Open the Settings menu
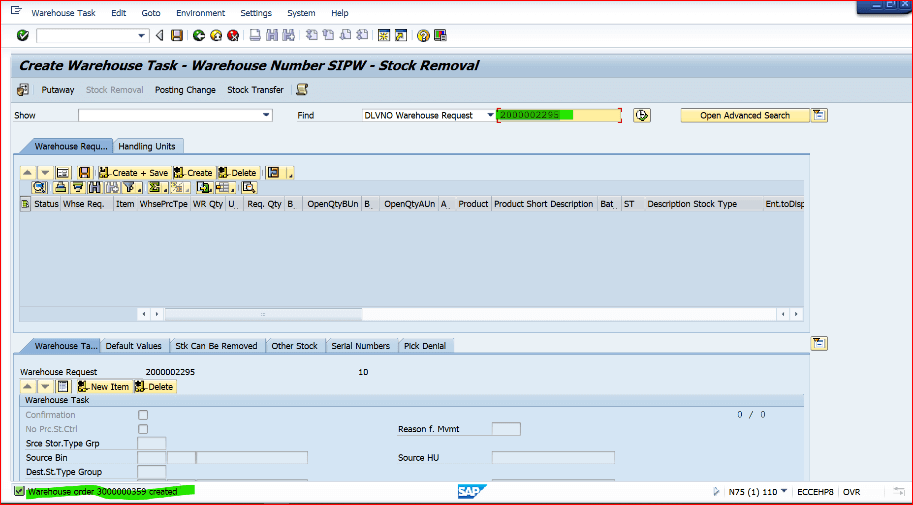Image resolution: width=913 pixels, height=505 pixels. (x=256, y=13)
